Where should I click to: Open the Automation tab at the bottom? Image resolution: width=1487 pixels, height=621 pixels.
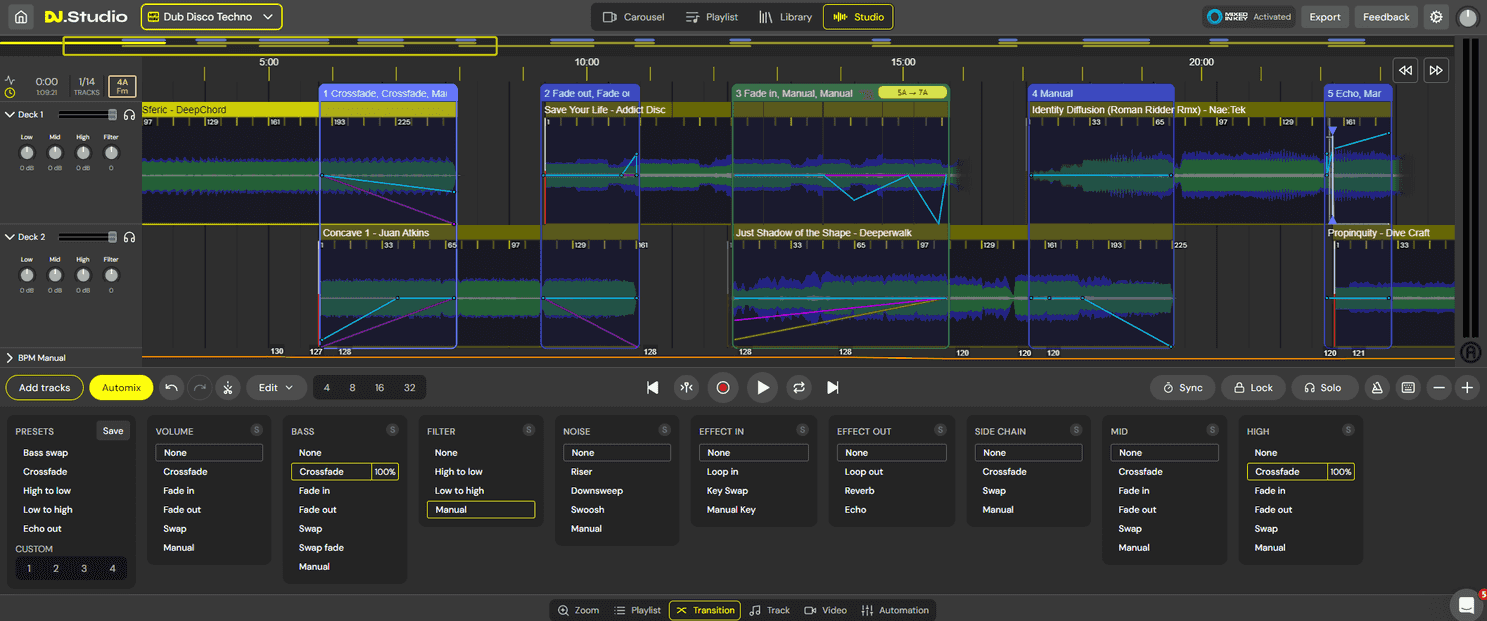[x=895, y=610]
